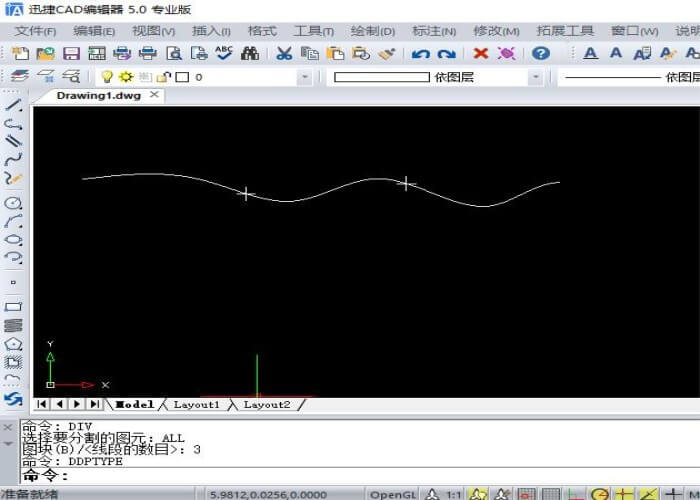The width and height of the screenshot is (700, 500).
Task: Switch to the Layout1 tab
Action: tap(196, 404)
